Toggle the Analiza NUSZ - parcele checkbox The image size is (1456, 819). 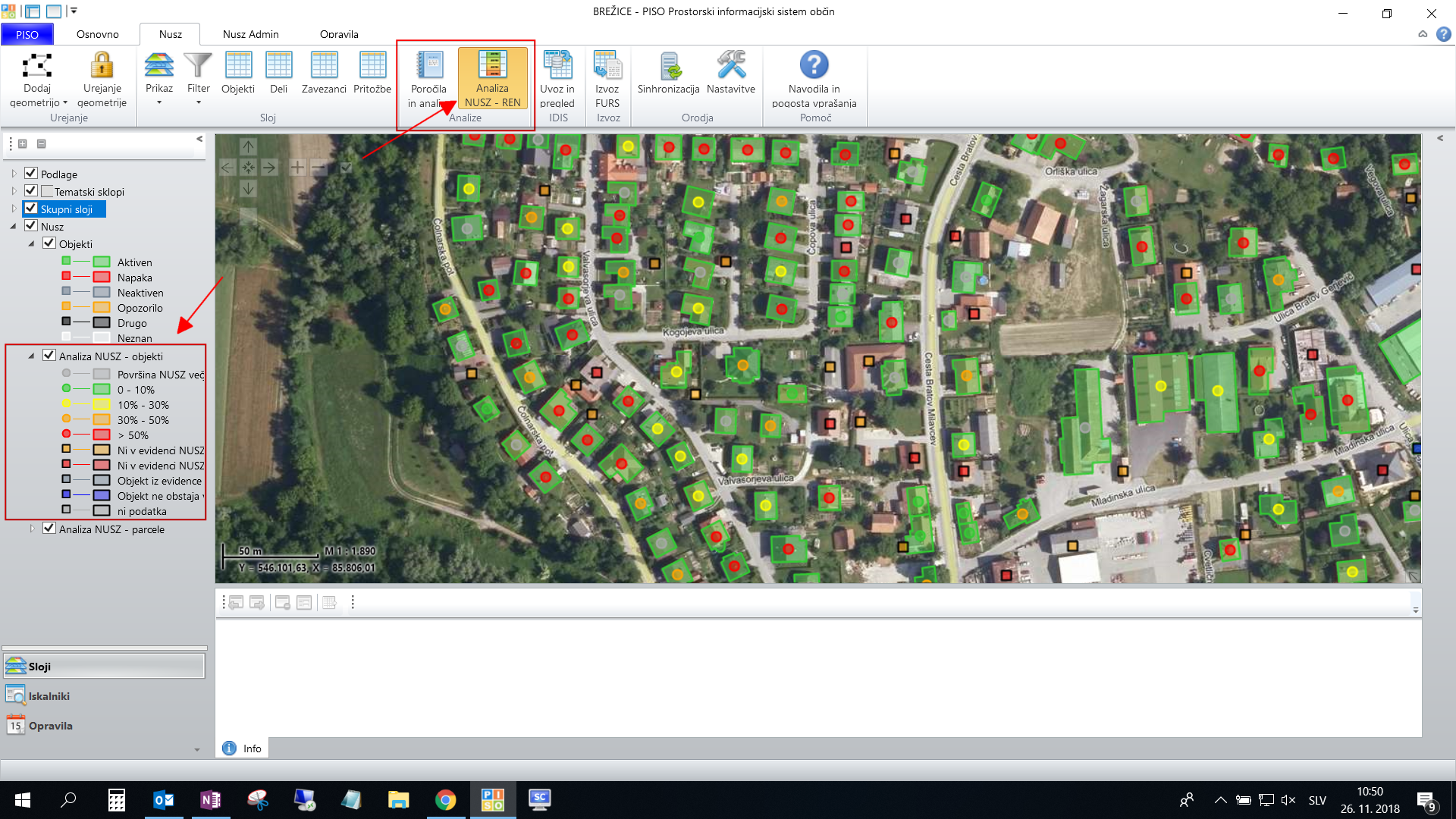pyautogui.click(x=49, y=529)
